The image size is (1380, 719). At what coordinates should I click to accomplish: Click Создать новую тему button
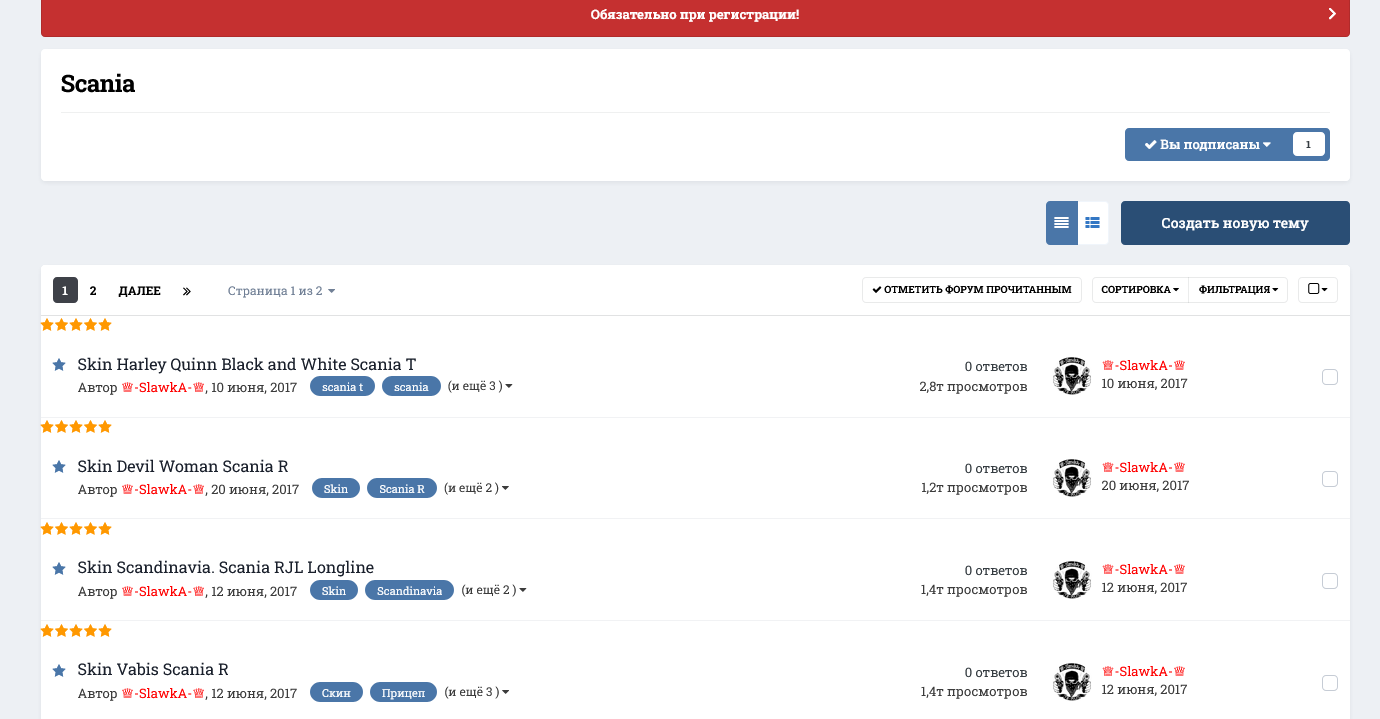pos(1235,223)
